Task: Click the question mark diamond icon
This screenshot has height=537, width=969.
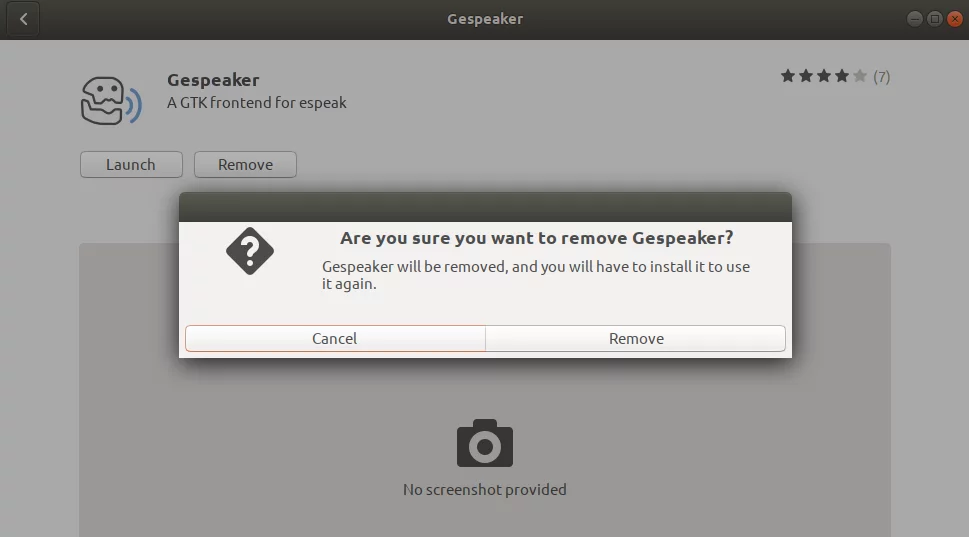Action: point(250,251)
